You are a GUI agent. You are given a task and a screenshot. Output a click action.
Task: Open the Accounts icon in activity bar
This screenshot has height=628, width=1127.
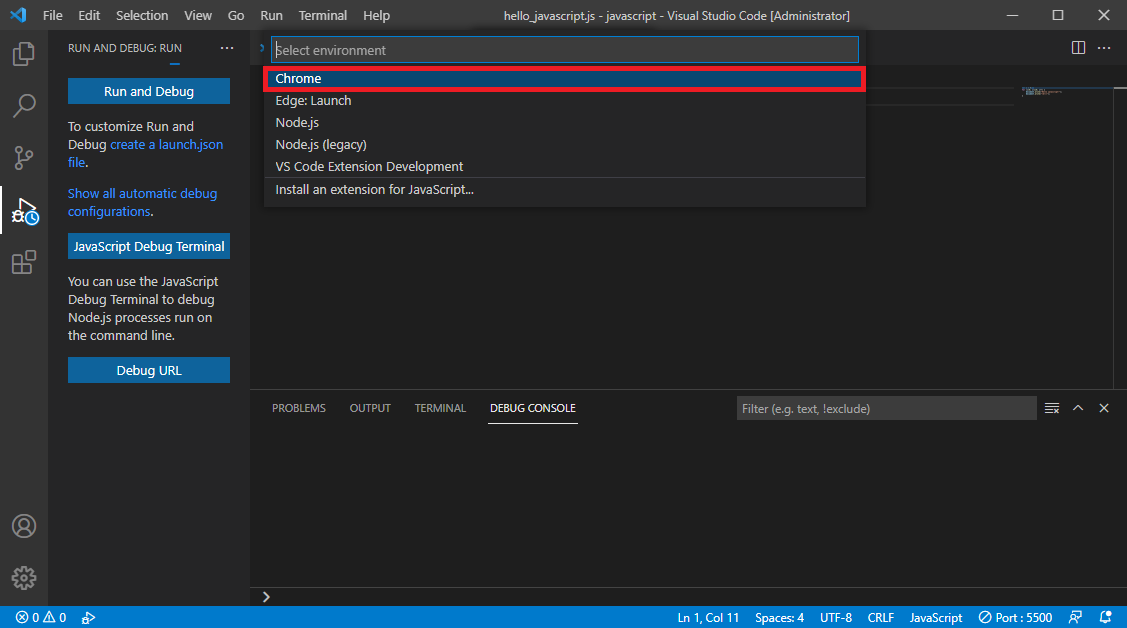point(24,526)
